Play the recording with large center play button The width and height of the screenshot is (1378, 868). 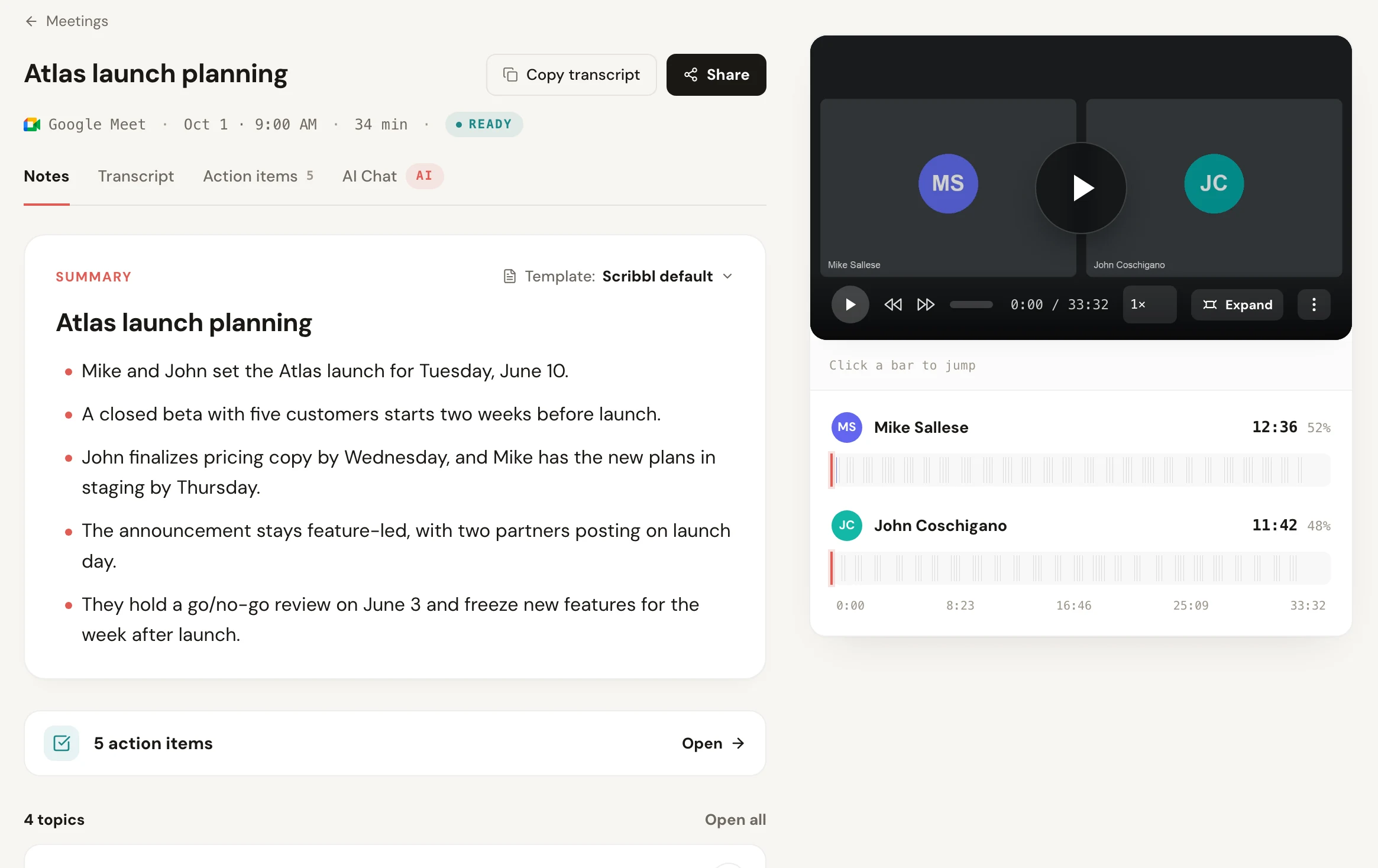coord(1081,188)
